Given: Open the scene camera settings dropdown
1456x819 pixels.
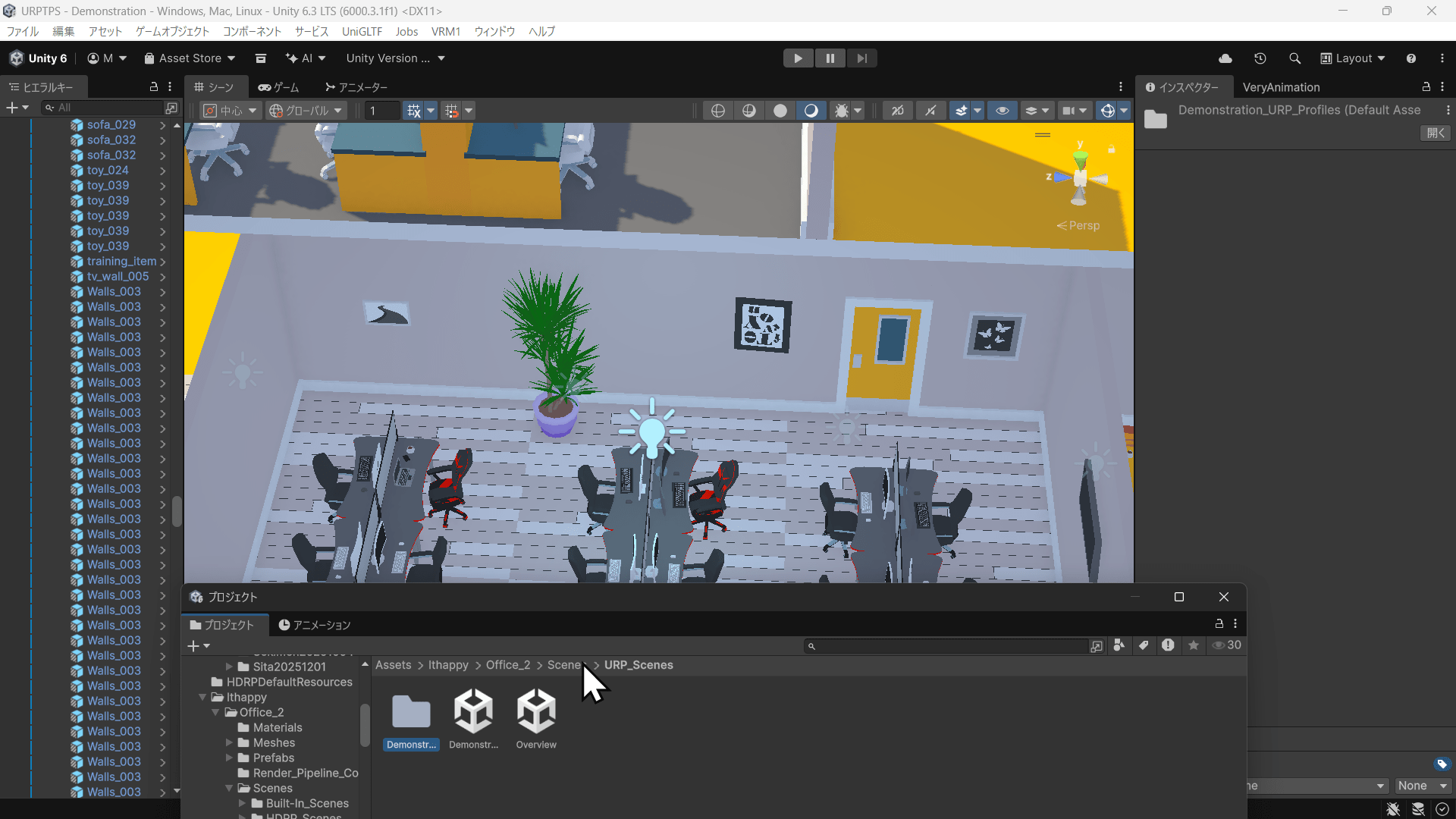Looking at the screenshot, I should click(x=1075, y=111).
